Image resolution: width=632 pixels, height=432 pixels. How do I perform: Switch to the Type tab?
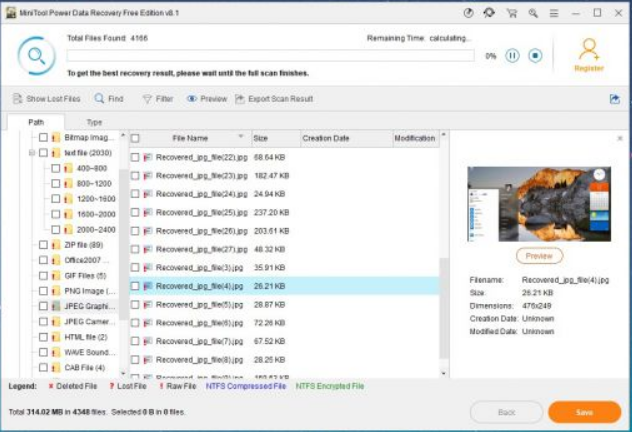pyautogui.click(x=94, y=122)
